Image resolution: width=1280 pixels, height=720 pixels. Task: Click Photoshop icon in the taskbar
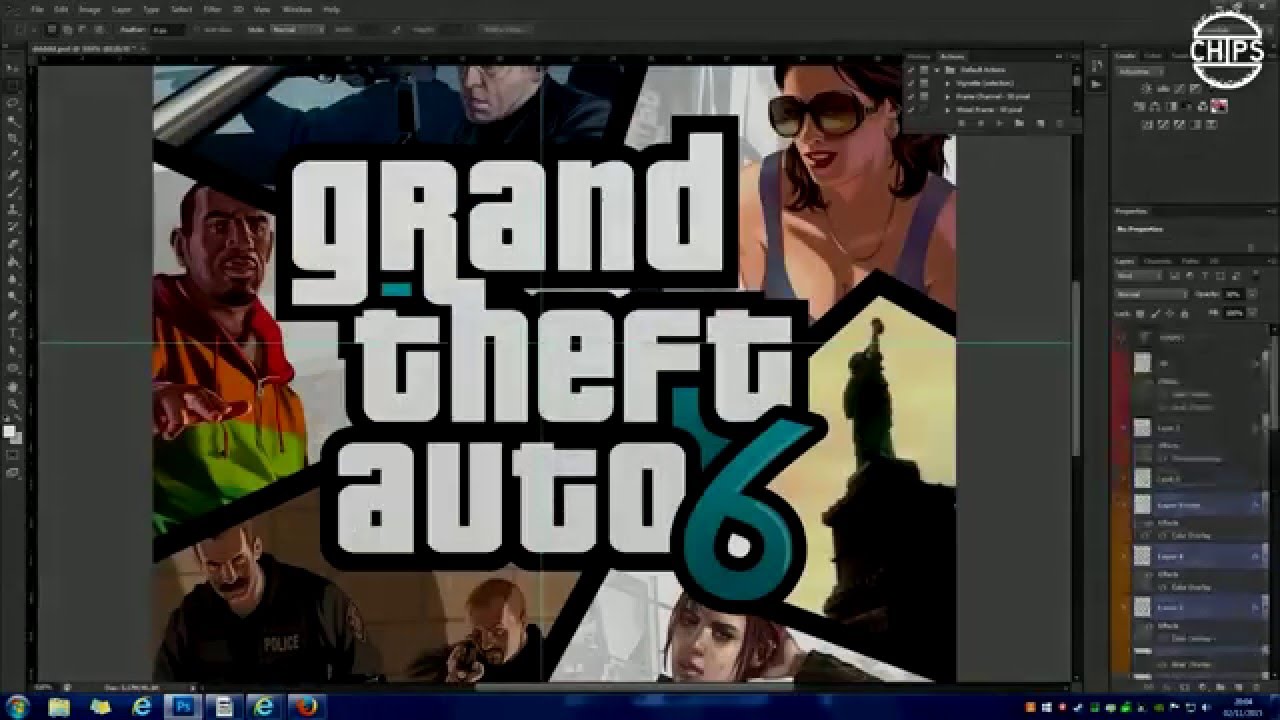183,707
